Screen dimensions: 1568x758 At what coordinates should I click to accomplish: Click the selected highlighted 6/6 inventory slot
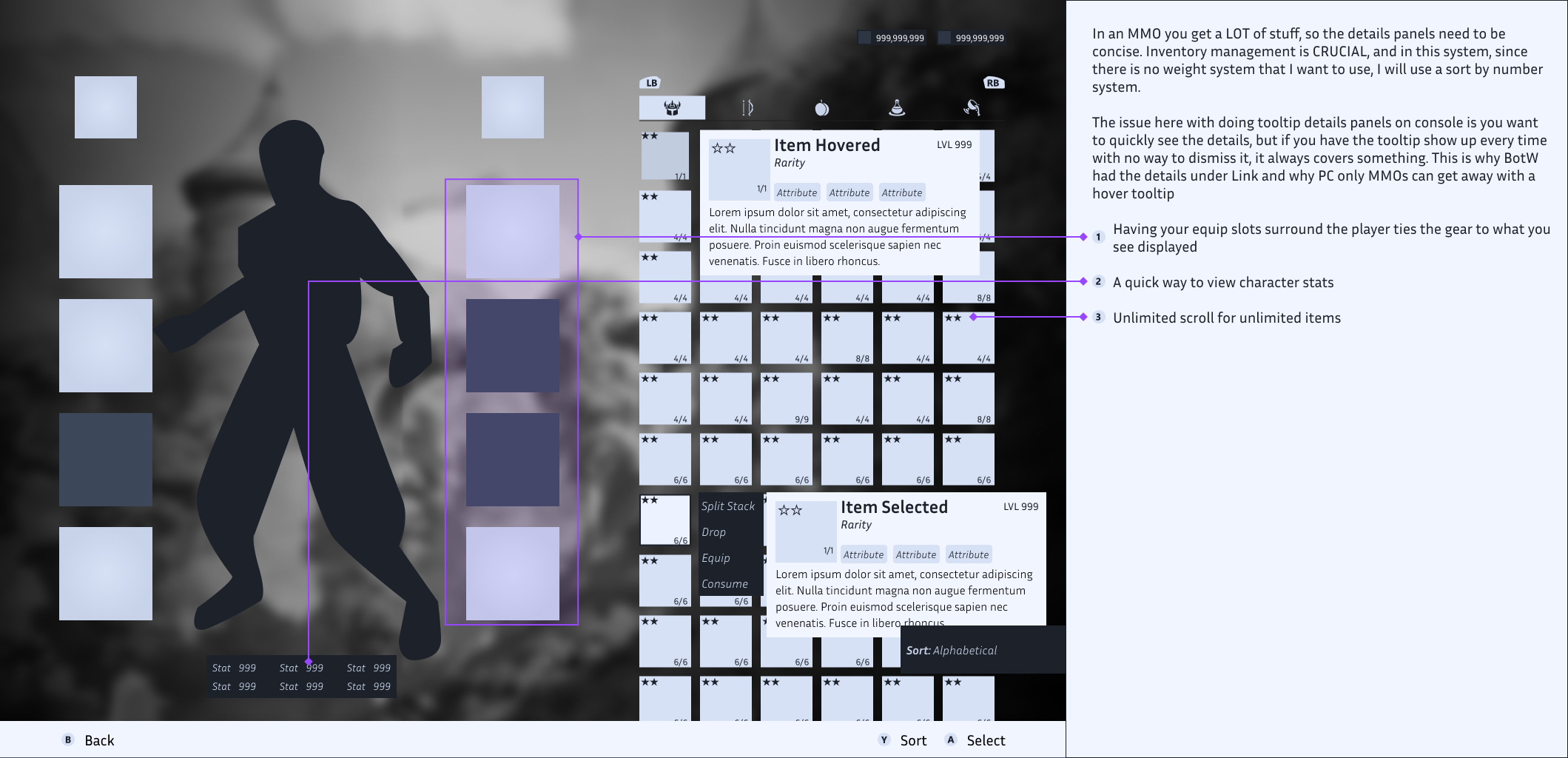(665, 520)
